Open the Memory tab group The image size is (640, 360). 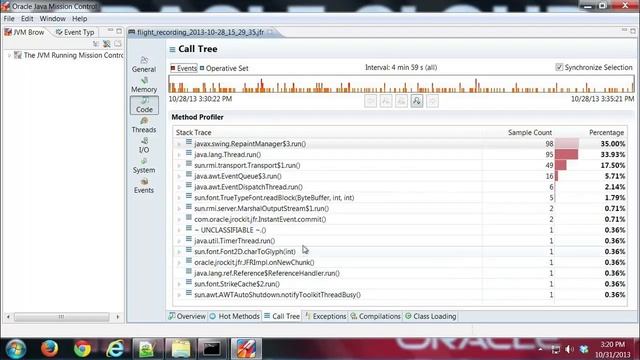[x=144, y=85]
